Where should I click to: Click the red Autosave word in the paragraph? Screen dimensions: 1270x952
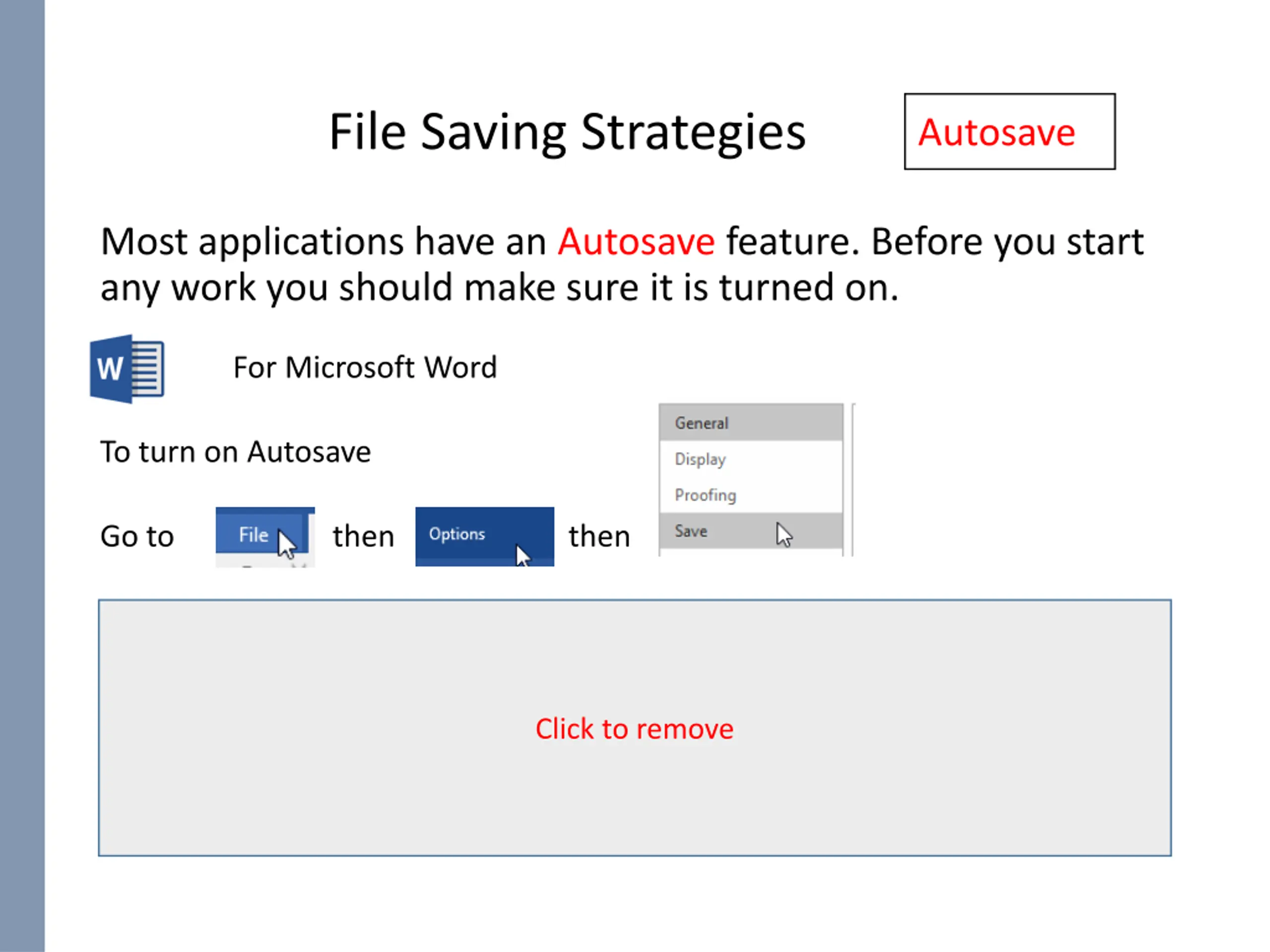pos(636,241)
